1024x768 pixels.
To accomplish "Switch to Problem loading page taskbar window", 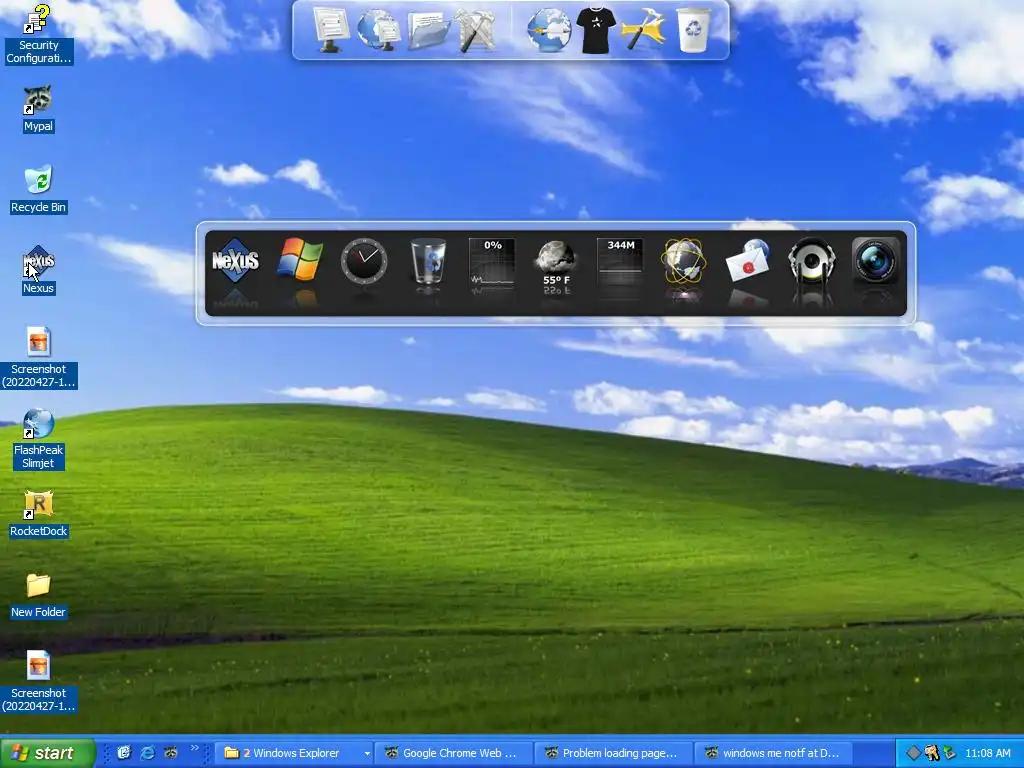I will [x=614, y=753].
